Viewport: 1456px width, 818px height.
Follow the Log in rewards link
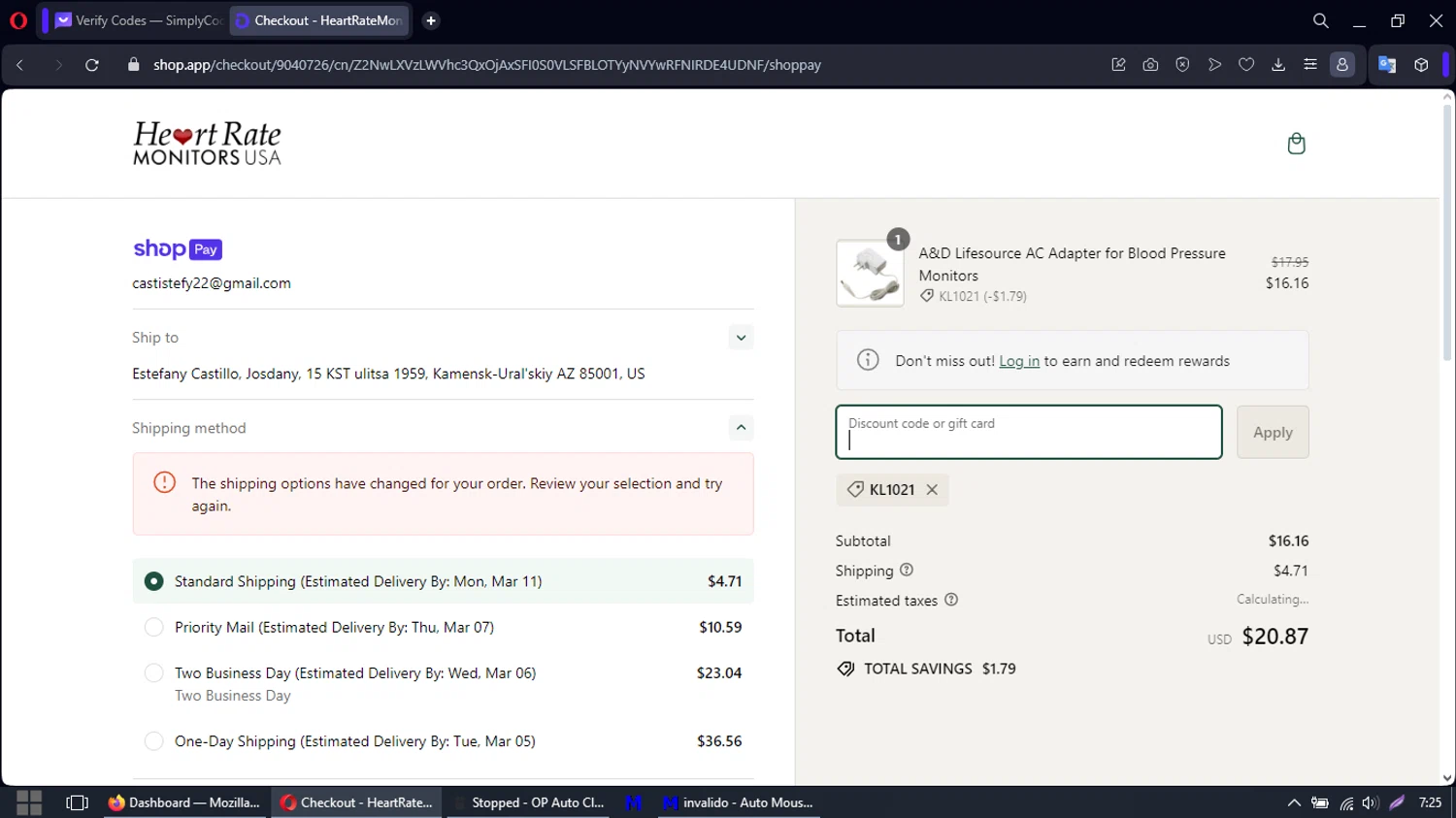point(1019,361)
